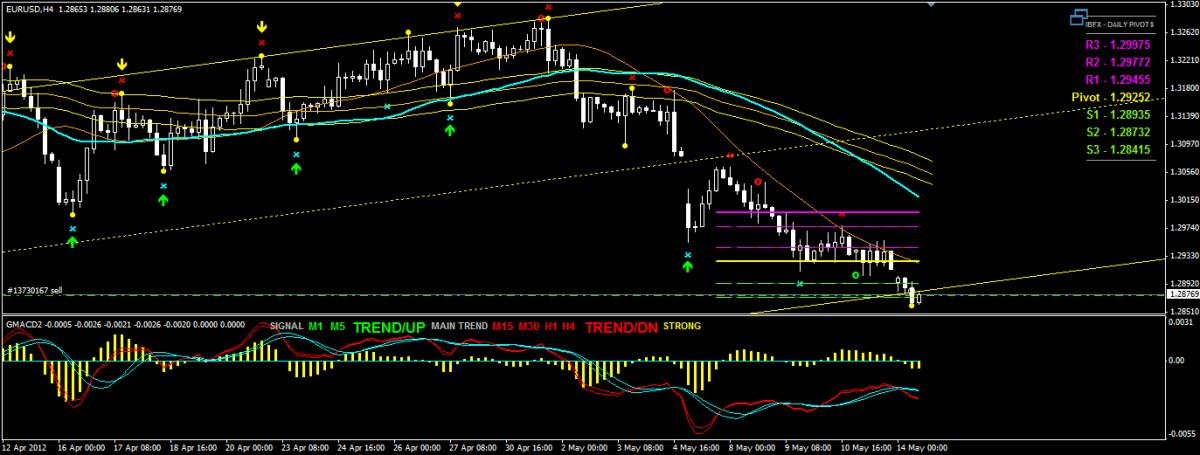Select the Pivot - 1.29252 label
1200x455 pixels.
tap(1111, 97)
